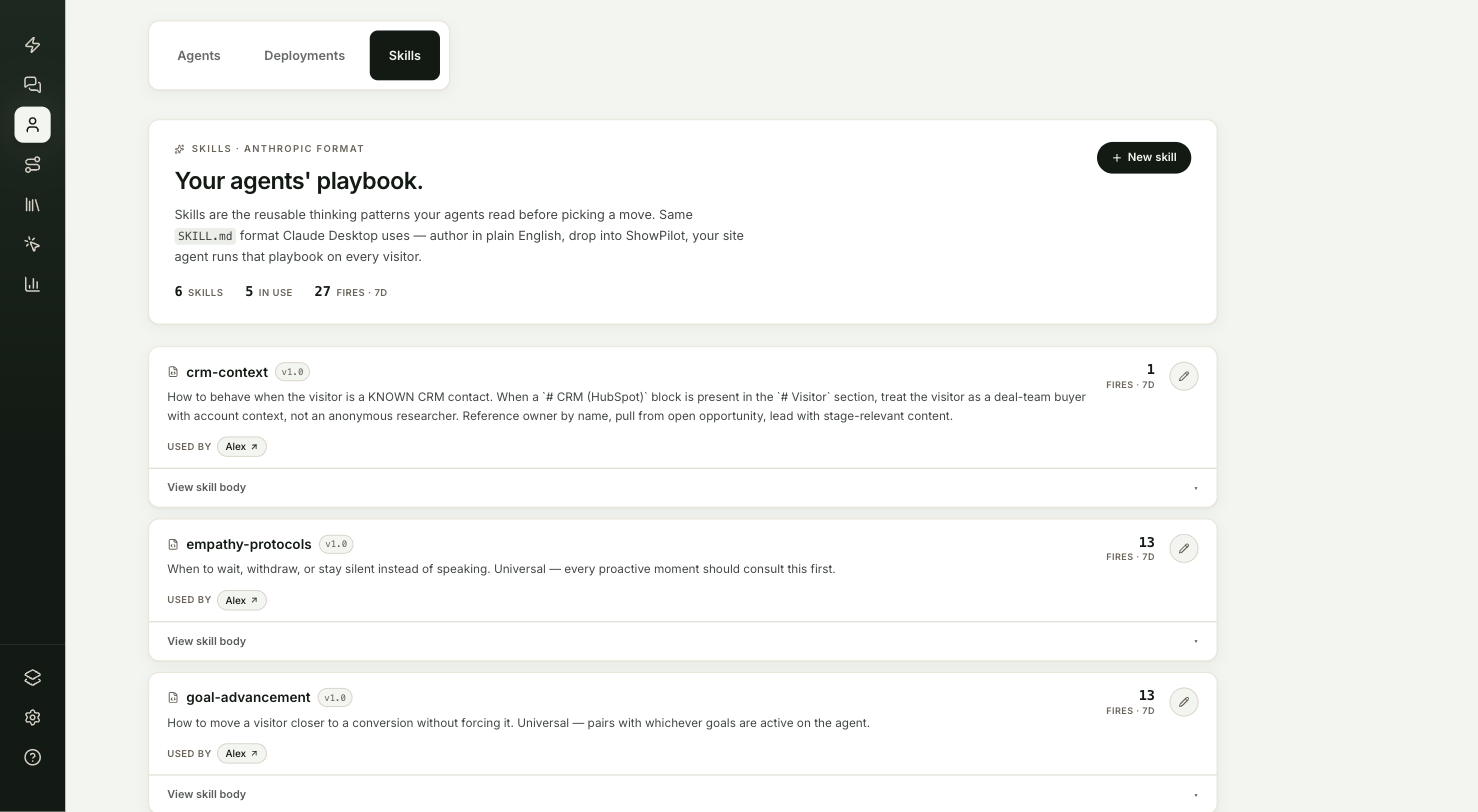1478x812 pixels.
Task: Click 'Your agents' playbook.' heading
Action: pos(299,181)
